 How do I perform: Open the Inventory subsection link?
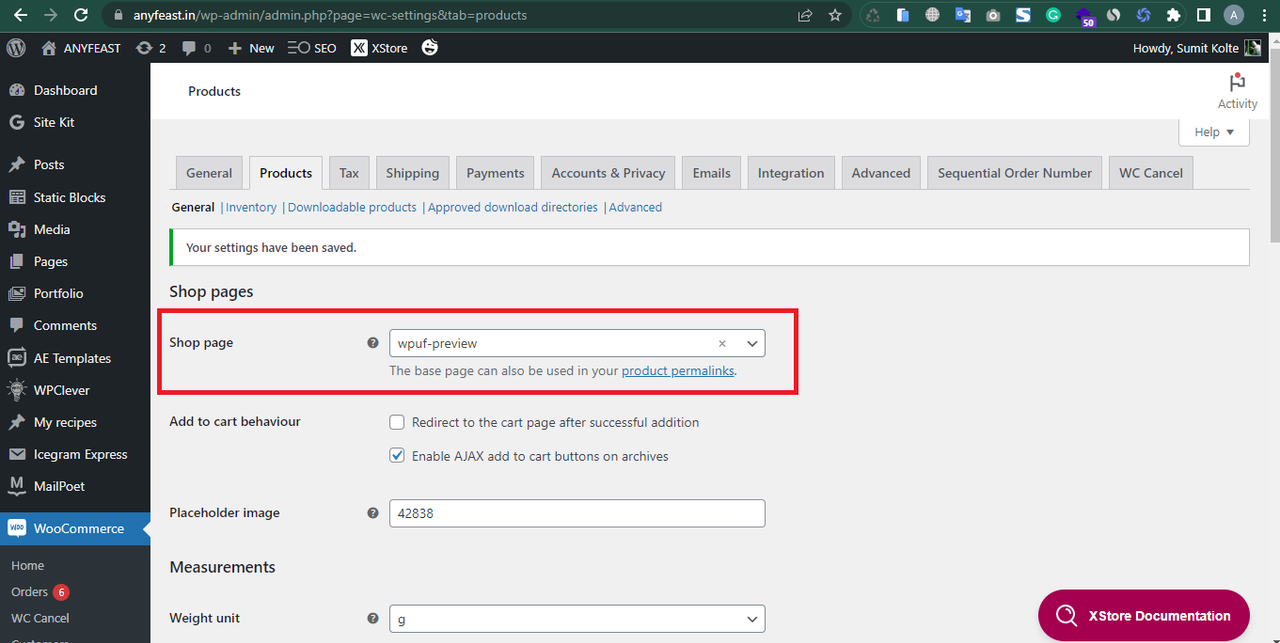[x=251, y=207]
